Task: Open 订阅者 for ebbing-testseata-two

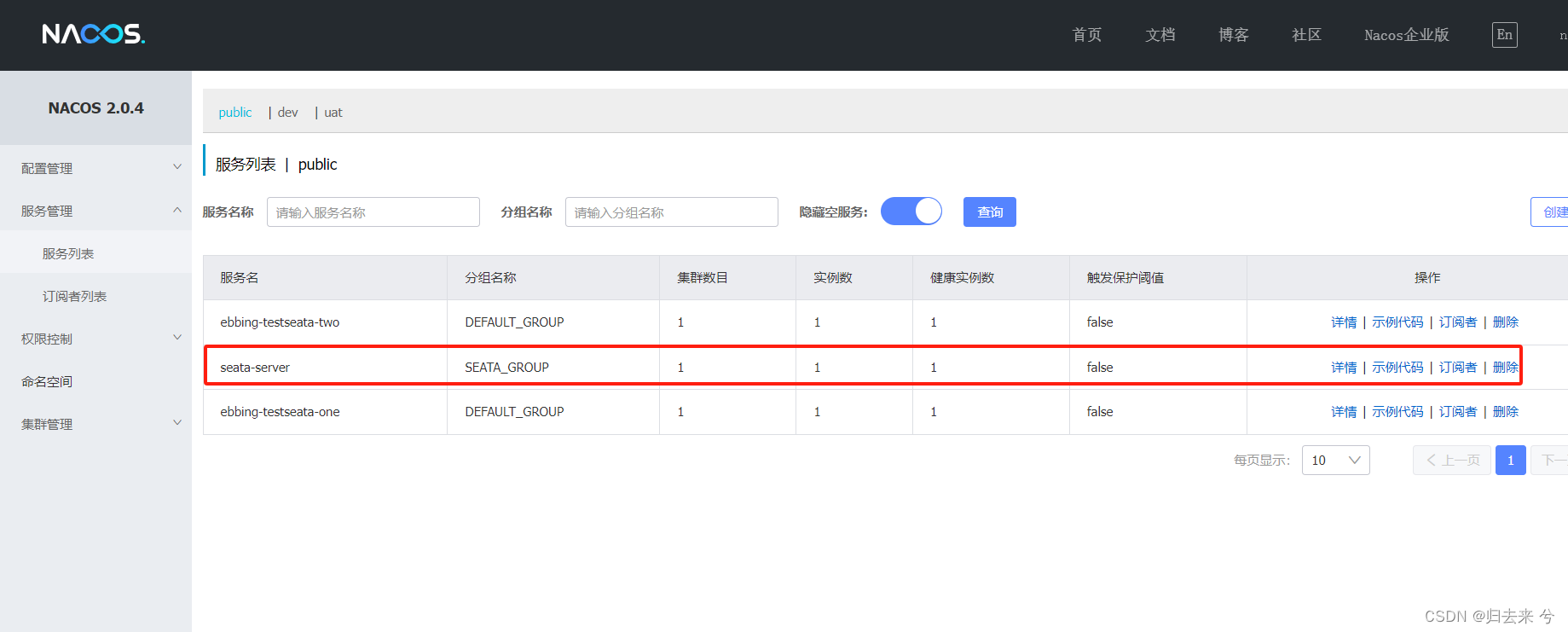Action: pyautogui.click(x=1458, y=322)
